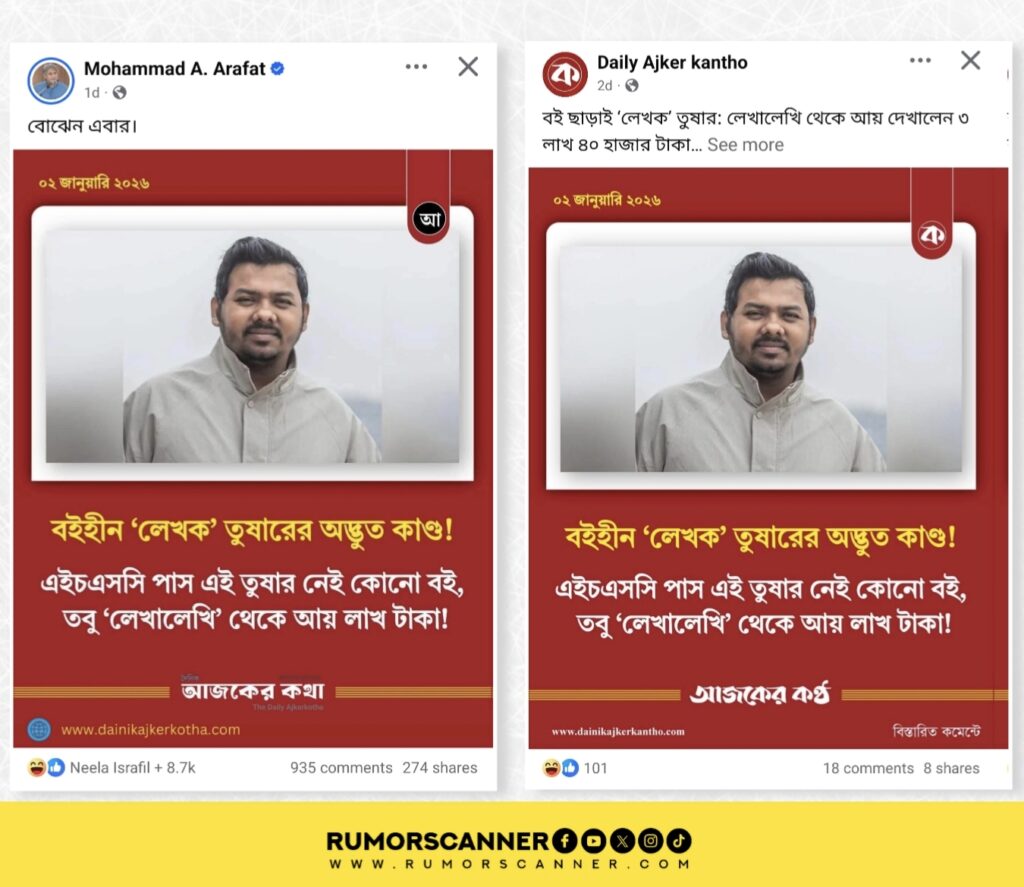The width and height of the screenshot is (1024, 887).
Task: Click the Rumor Scanner TikTok icon
Action: (x=679, y=841)
